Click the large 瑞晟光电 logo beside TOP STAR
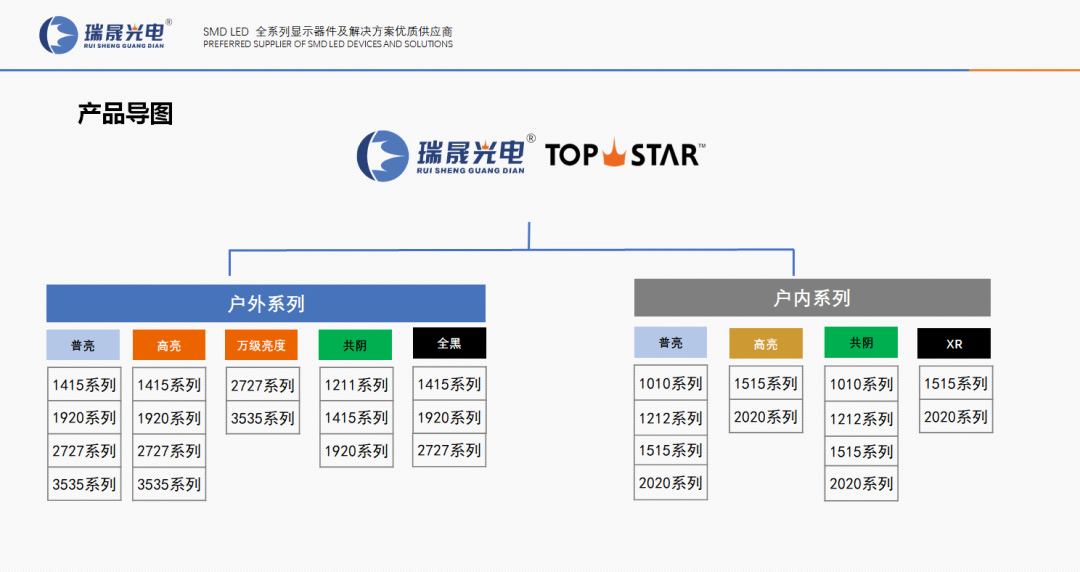Image resolution: width=1080 pixels, height=572 pixels. 445,156
